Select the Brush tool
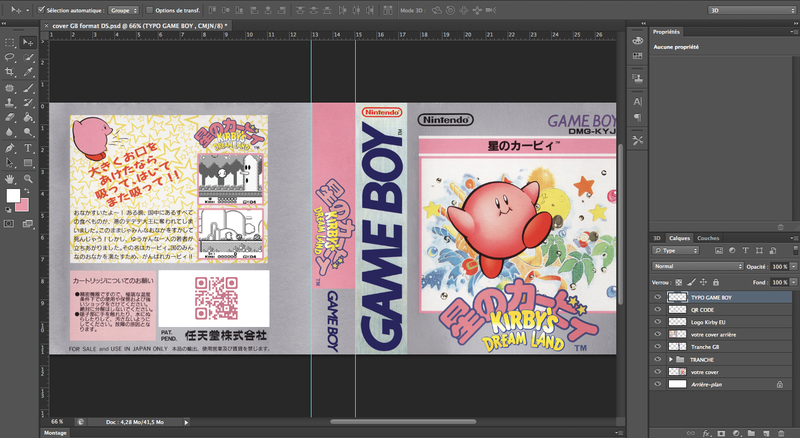 [x=28, y=88]
